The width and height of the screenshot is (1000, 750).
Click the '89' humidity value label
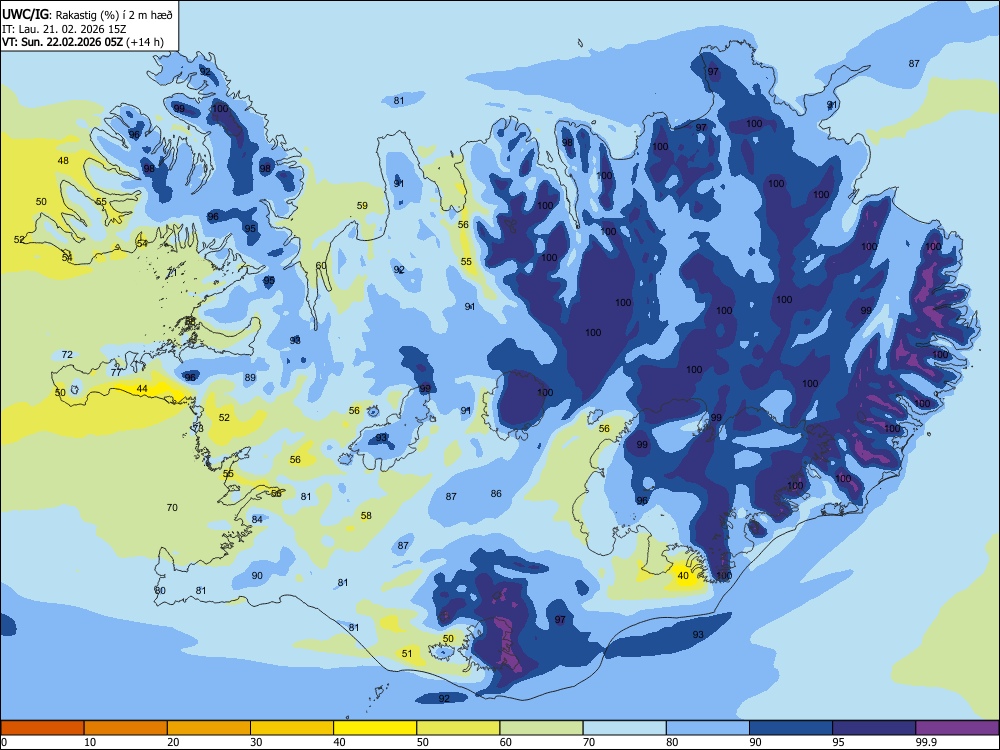coord(250,378)
